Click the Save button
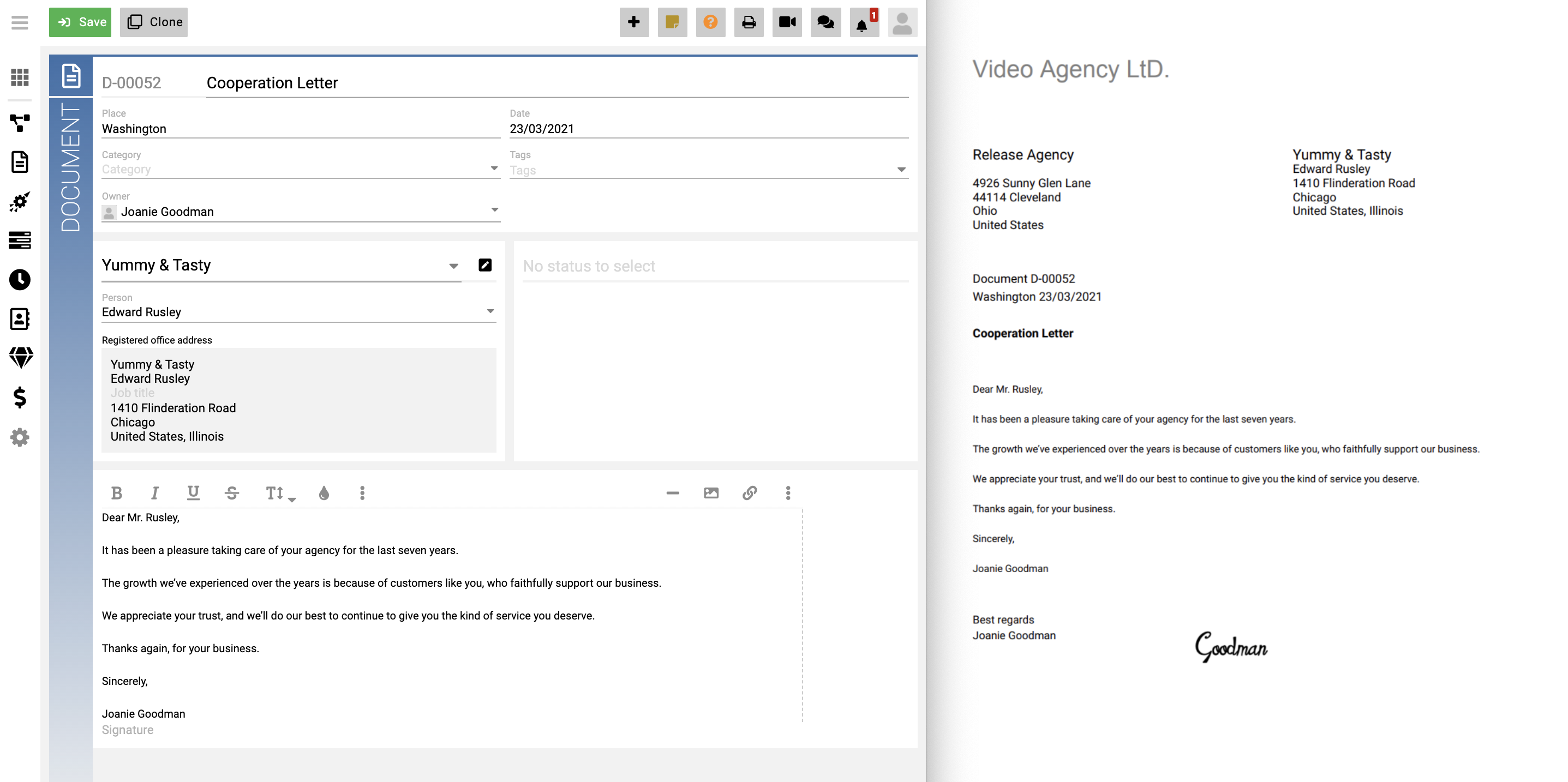The height and width of the screenshot is (782, 1568). [80, 22]
